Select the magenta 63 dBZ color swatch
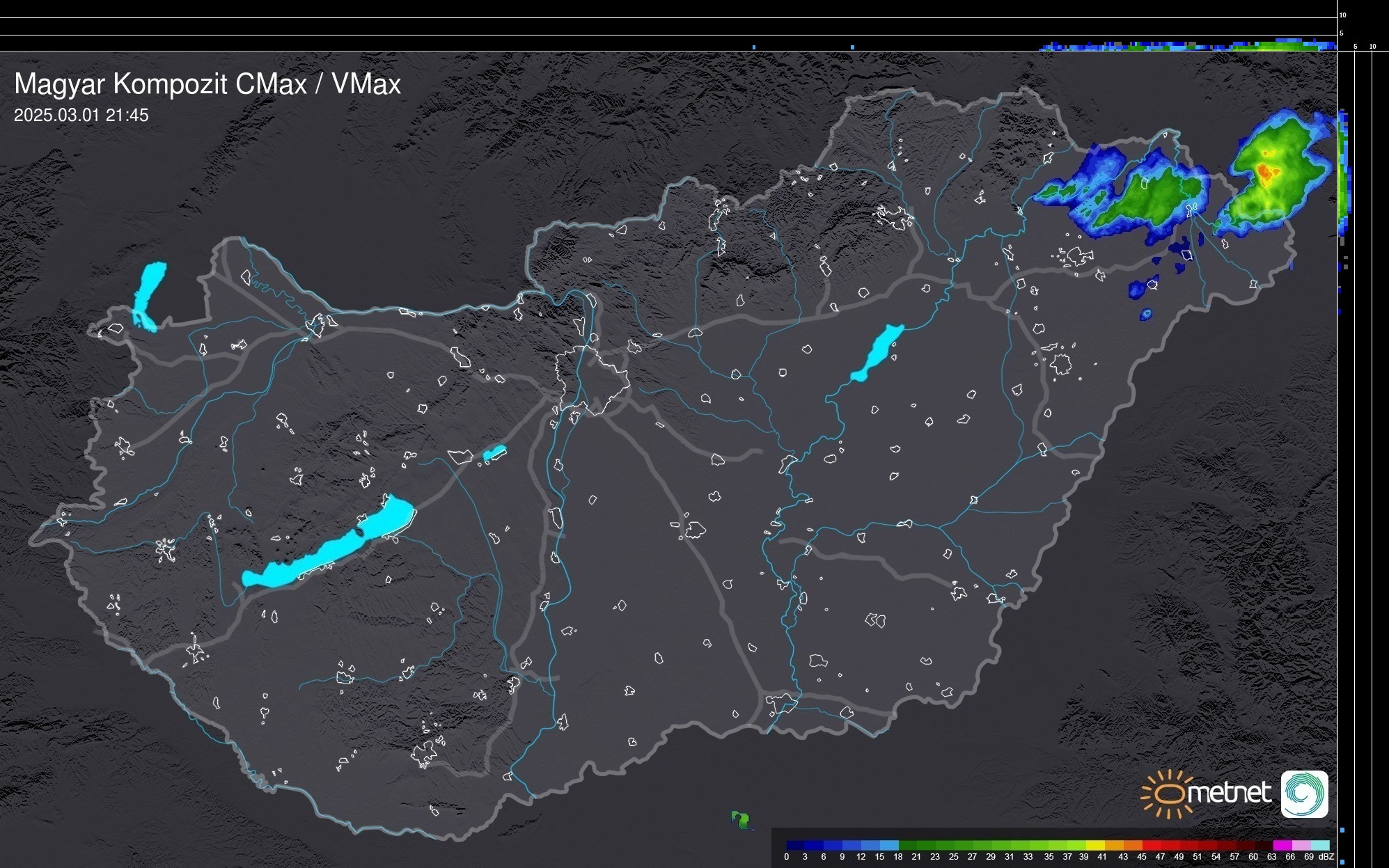This screenshot has height=868, width=1389. (1282, 846)
